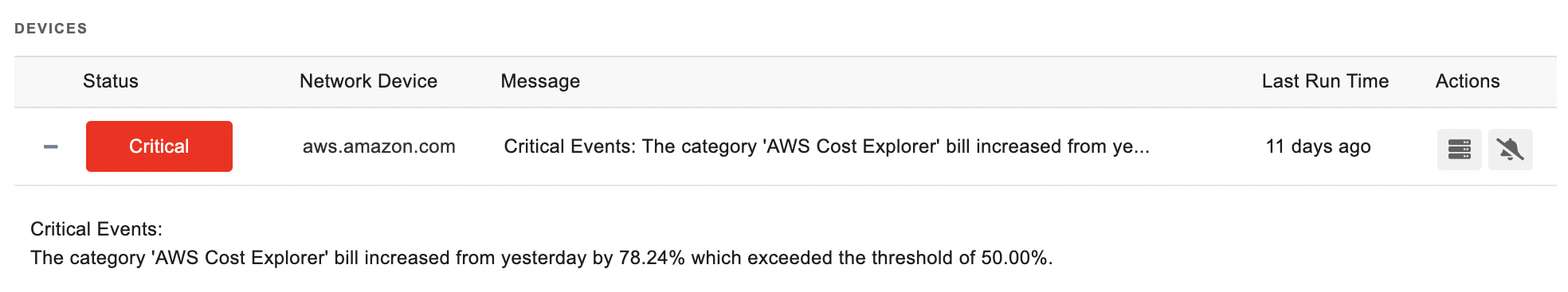Viewport: 1568px width, 292px height.
Task: Click the '11 days ago' run time
Action: point(1318,146)
